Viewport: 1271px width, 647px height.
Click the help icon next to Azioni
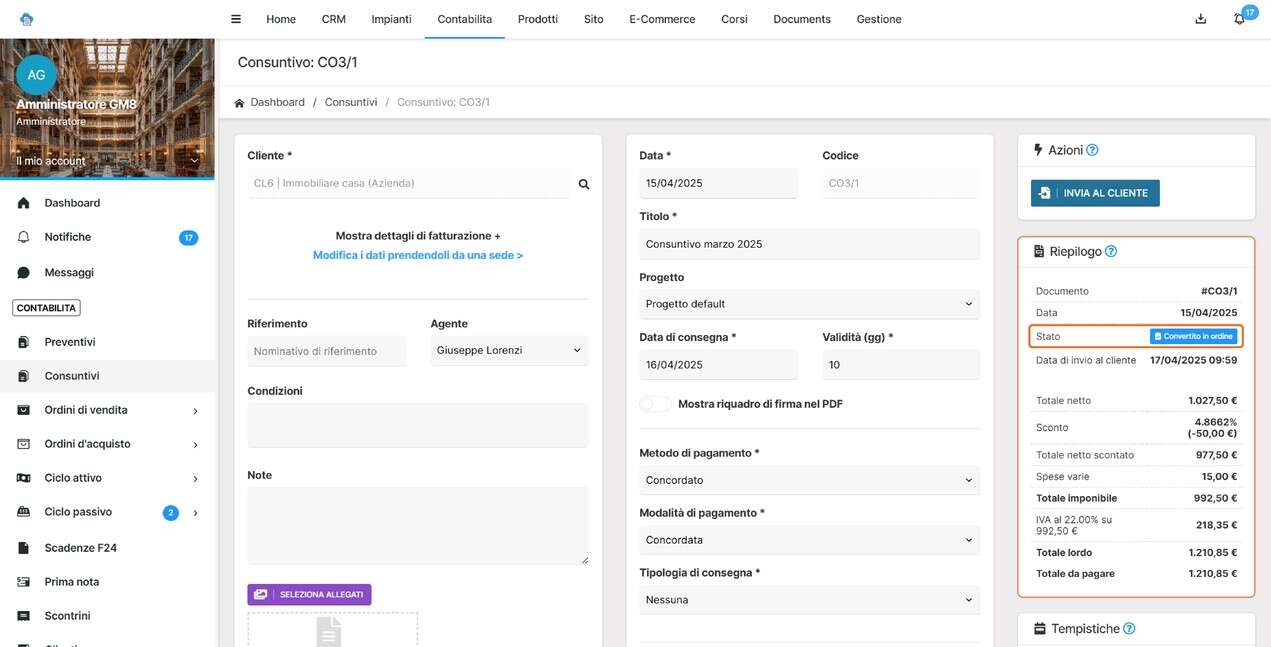[1092, 150]
